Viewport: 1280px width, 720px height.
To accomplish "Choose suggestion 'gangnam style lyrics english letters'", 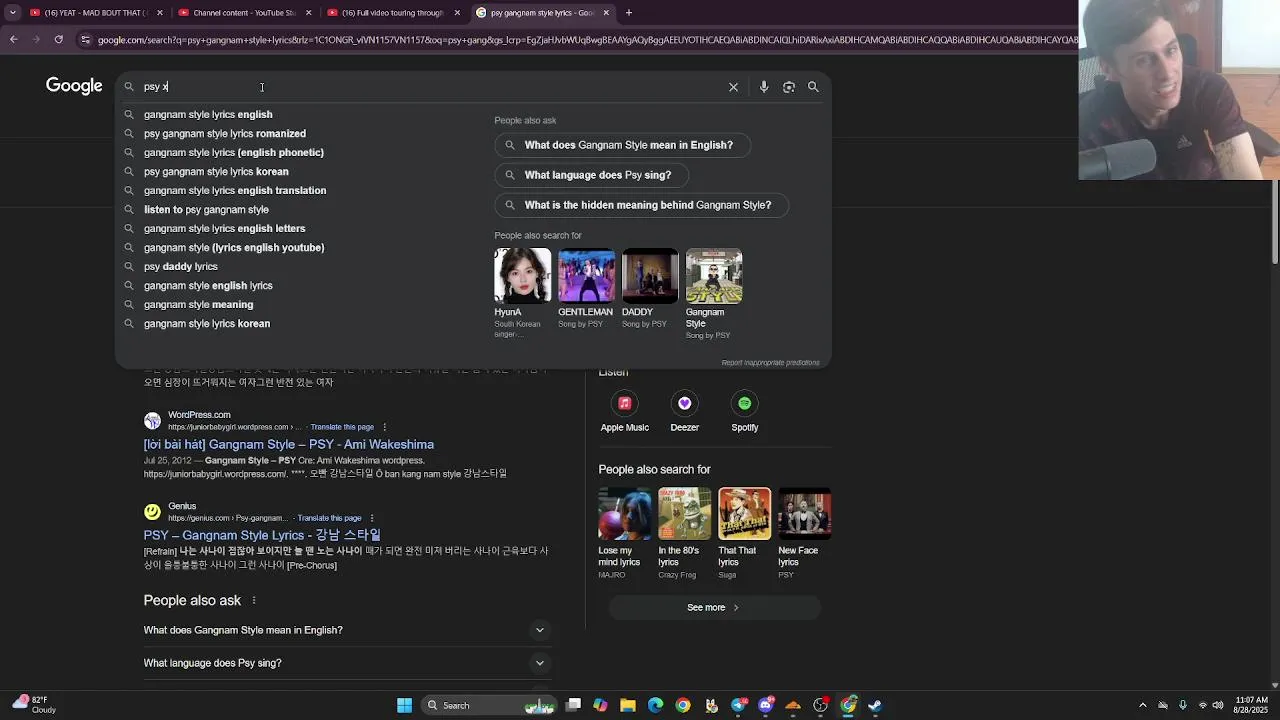I will pyautogui.click(x=224, y=228).
